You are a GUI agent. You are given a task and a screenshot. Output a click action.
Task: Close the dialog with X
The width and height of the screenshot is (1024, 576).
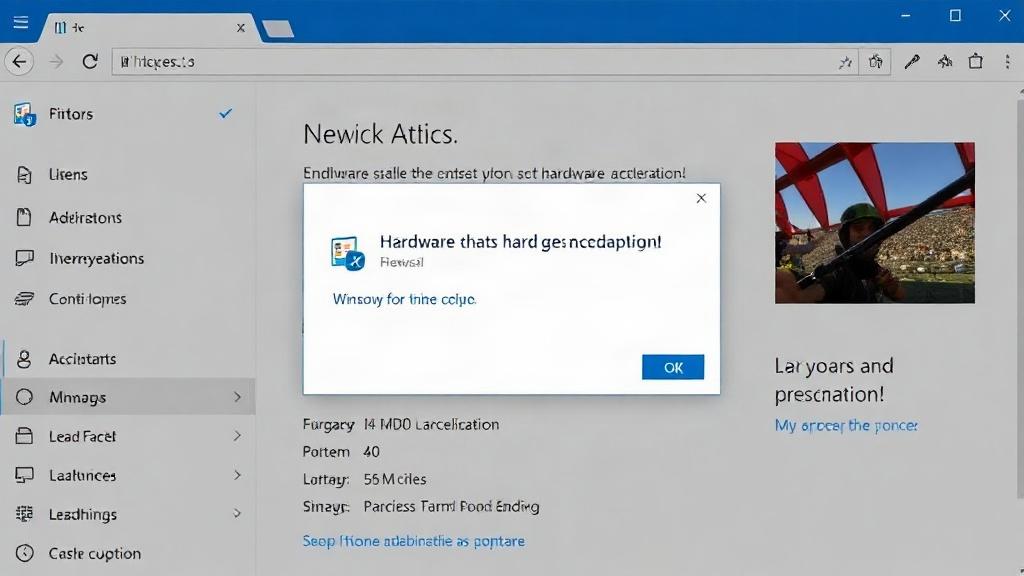coord(701,198)
